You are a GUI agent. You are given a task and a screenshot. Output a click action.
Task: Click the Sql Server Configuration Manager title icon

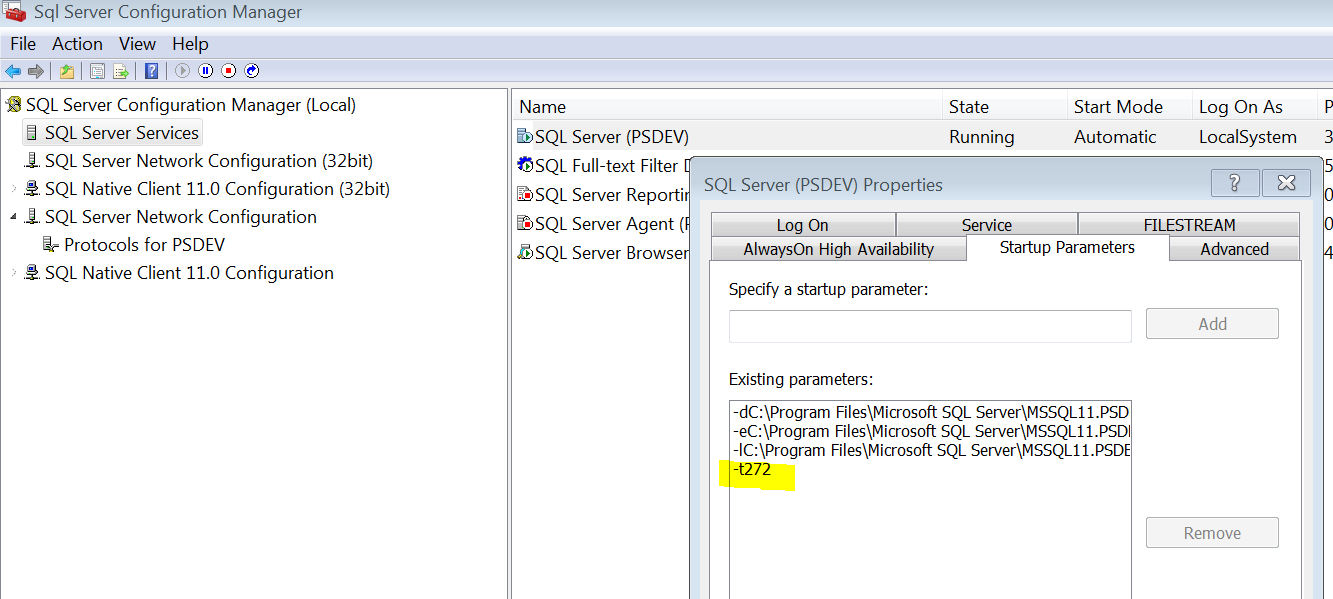[14, 12]
